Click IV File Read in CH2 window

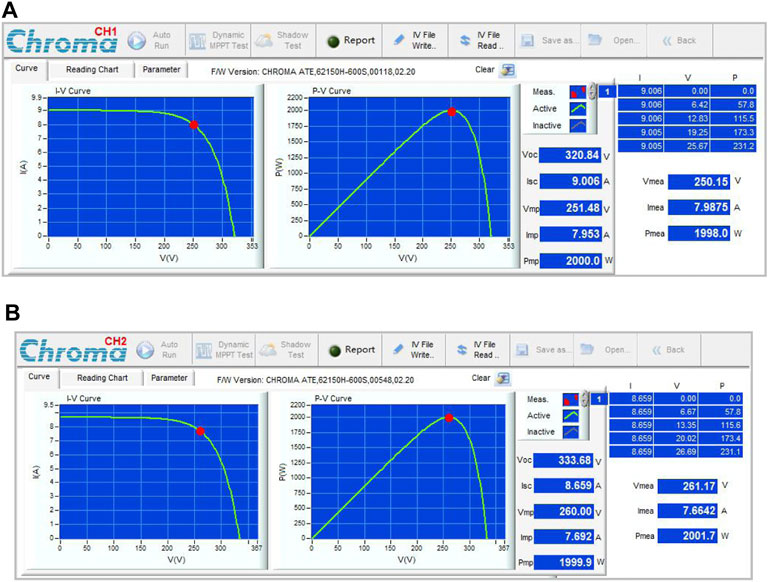coord(478,350)
